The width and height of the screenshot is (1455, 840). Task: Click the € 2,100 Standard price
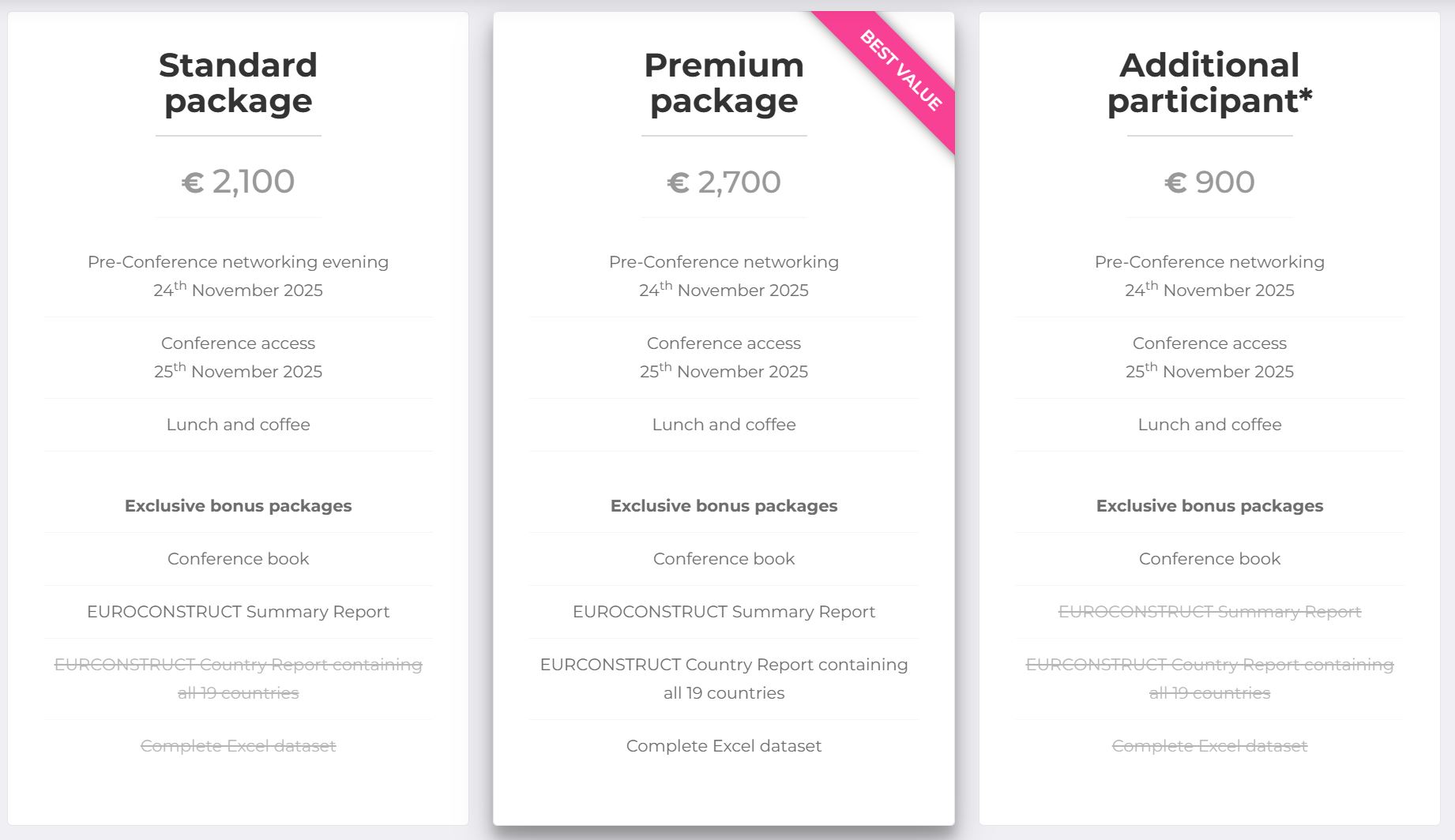click(238, 182)
